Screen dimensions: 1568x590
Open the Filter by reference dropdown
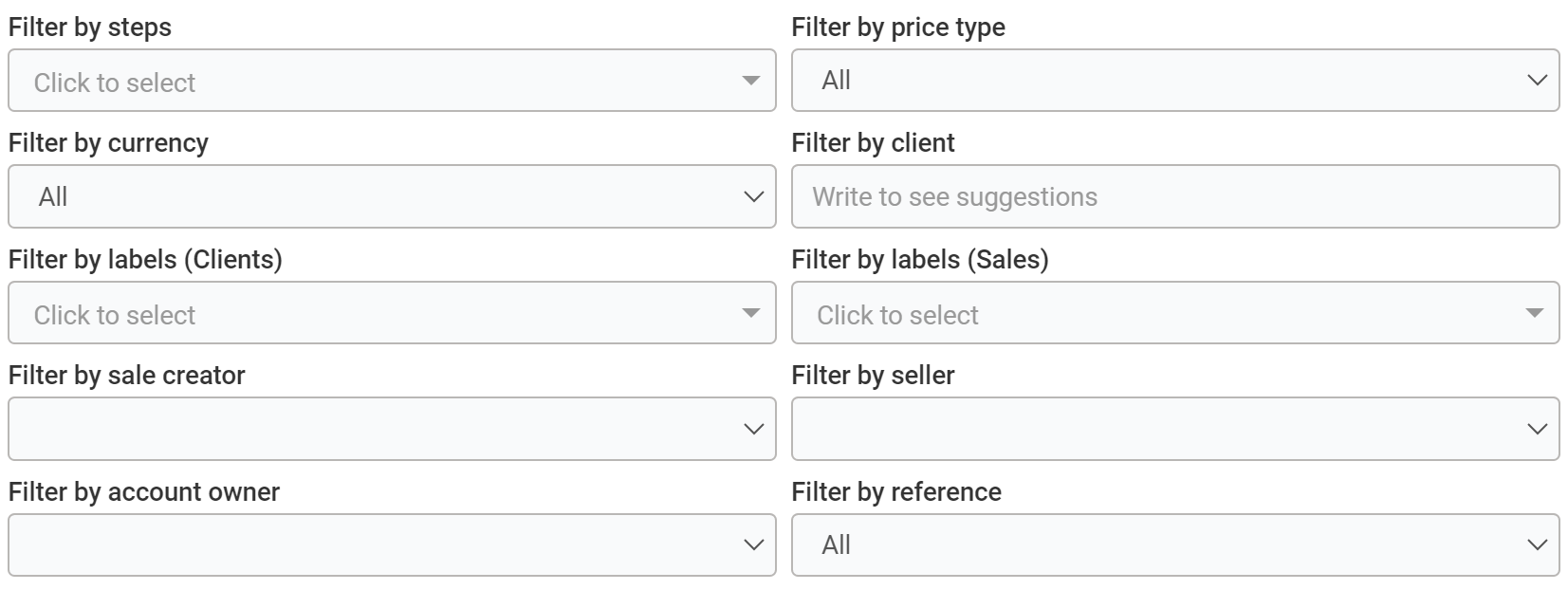click(x=1157, y=544)
